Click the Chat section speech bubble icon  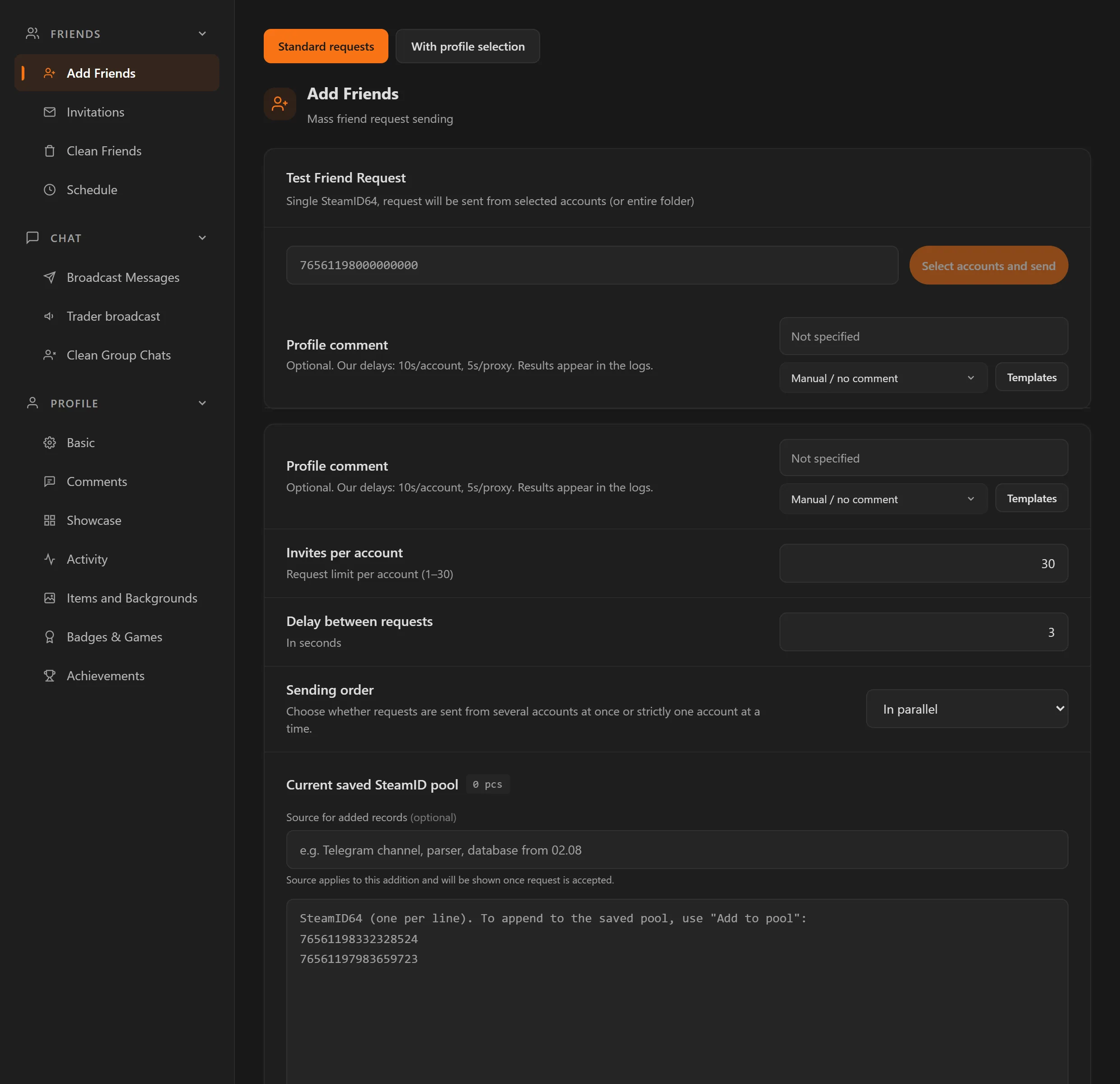33,238
